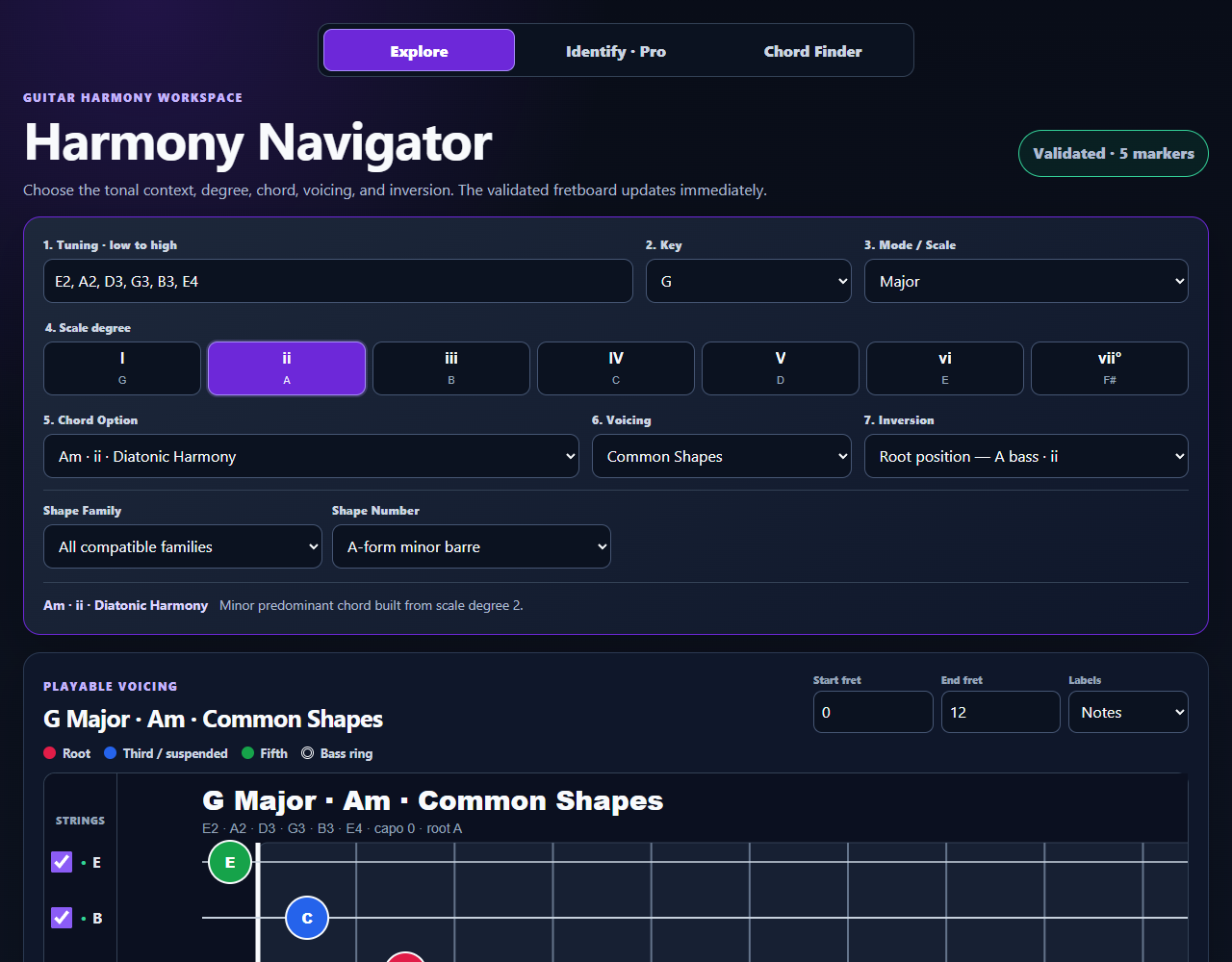The height and width of the screenshot is (962, 1232).
Task: Open the Identify · Pro tab
Action: tap(616, 50)
